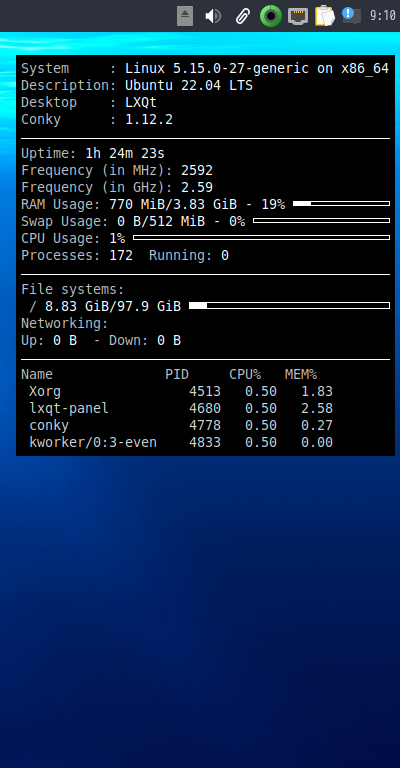The width and height of the screenshot is (400, 768).
Task: Click the CPU% value in the conky row
Action: (x=261, y=425)
